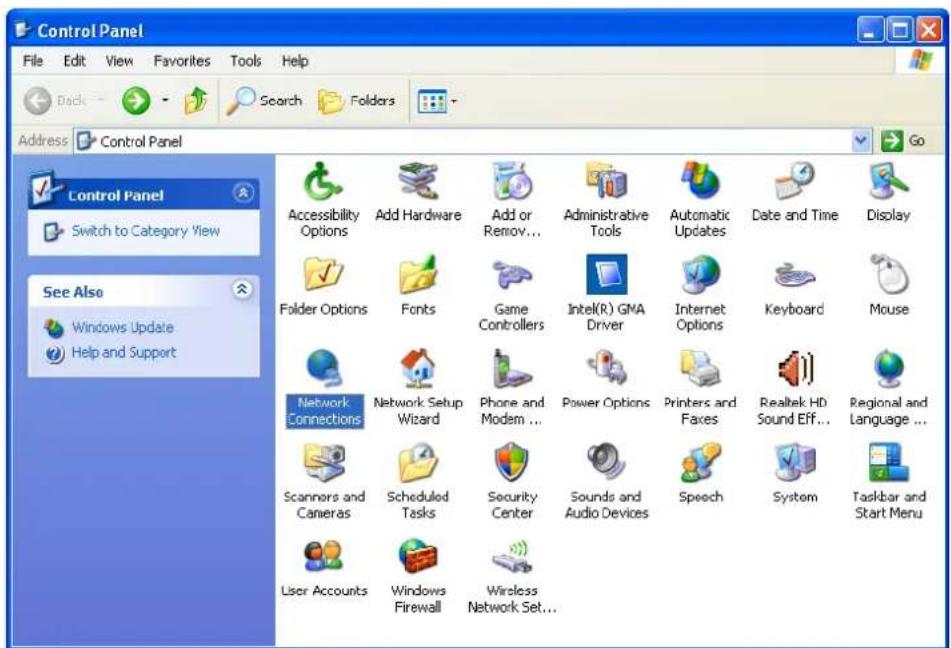The width and height of the screenshot is (951, 648).
Task: Maximize the Control Panel window
Action: coord(900,29)
